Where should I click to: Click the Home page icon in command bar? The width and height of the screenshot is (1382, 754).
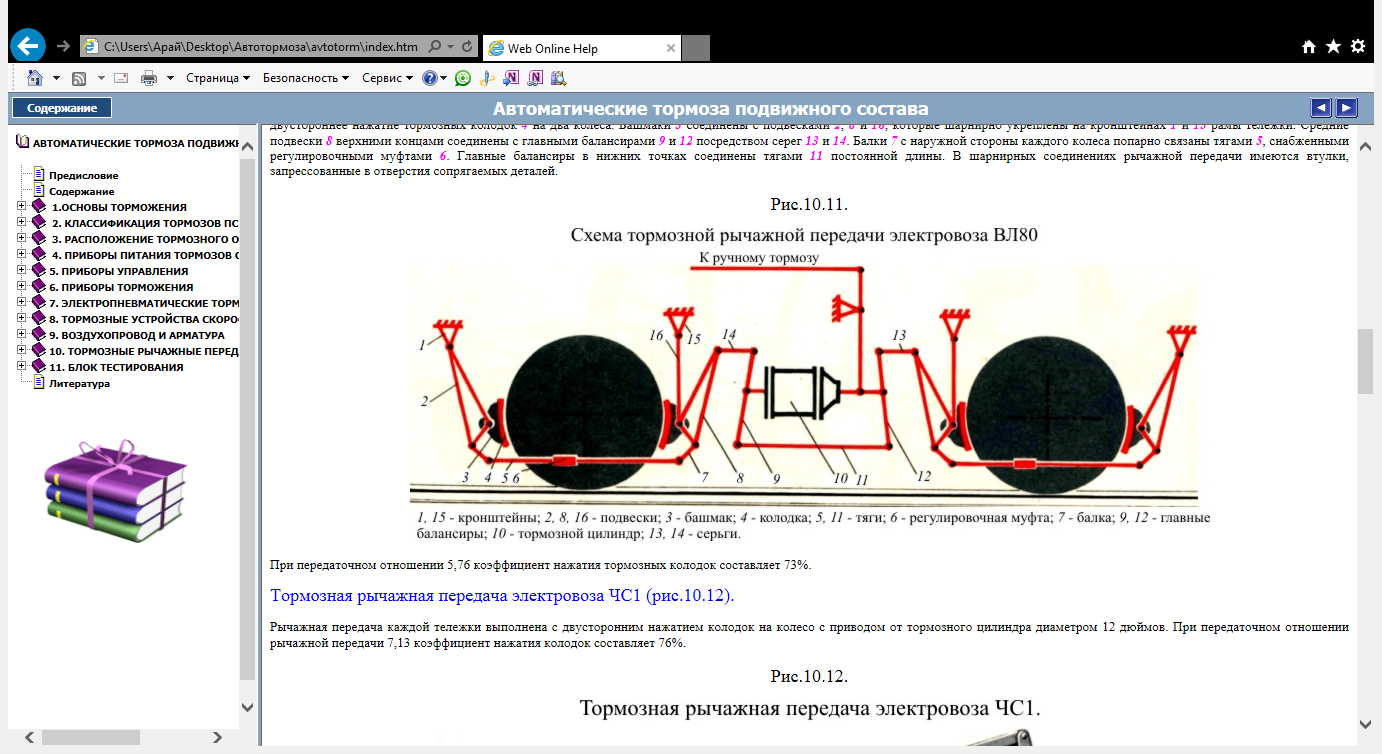point(35,77)
